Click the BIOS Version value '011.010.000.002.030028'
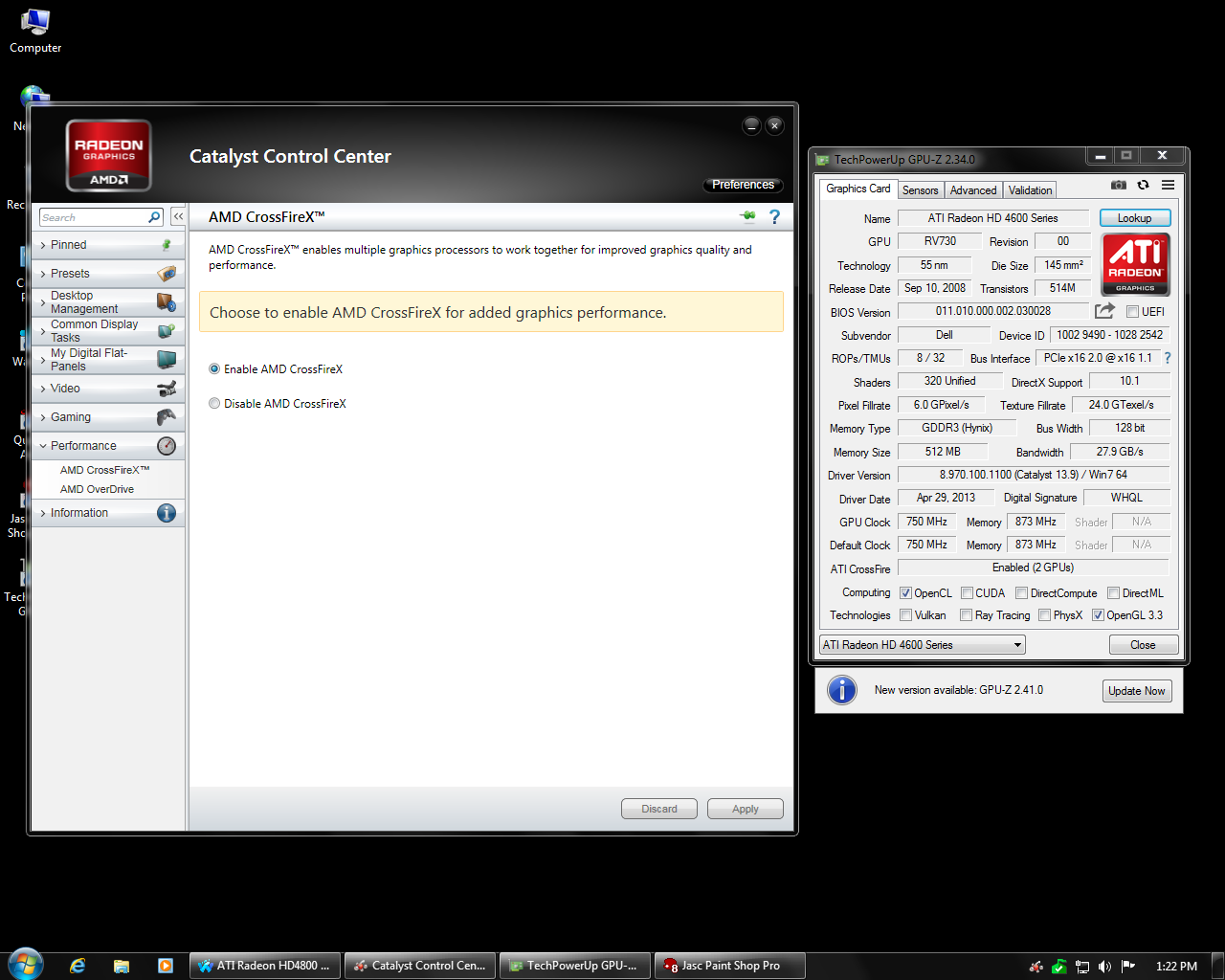1225x980 pixels. (993, 311)
